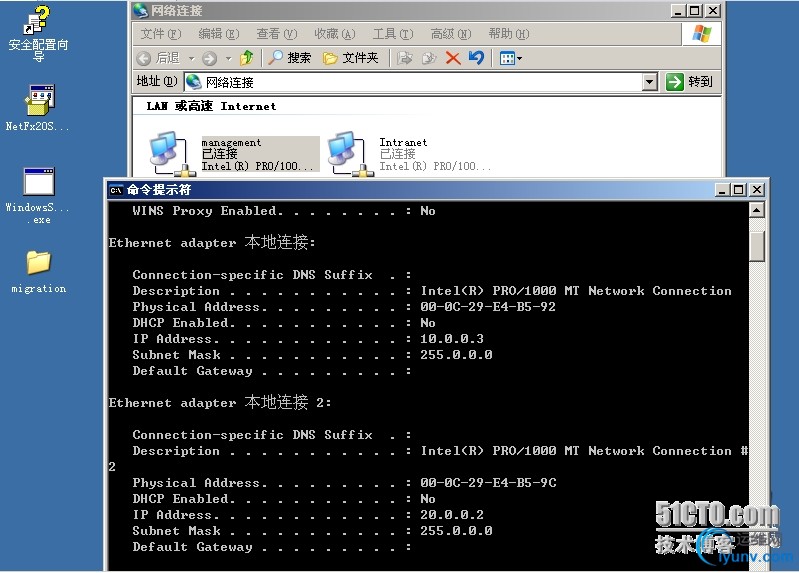Expand the address bar dropdown
This screenshot has width=799, height=573.
coord(649,82)
